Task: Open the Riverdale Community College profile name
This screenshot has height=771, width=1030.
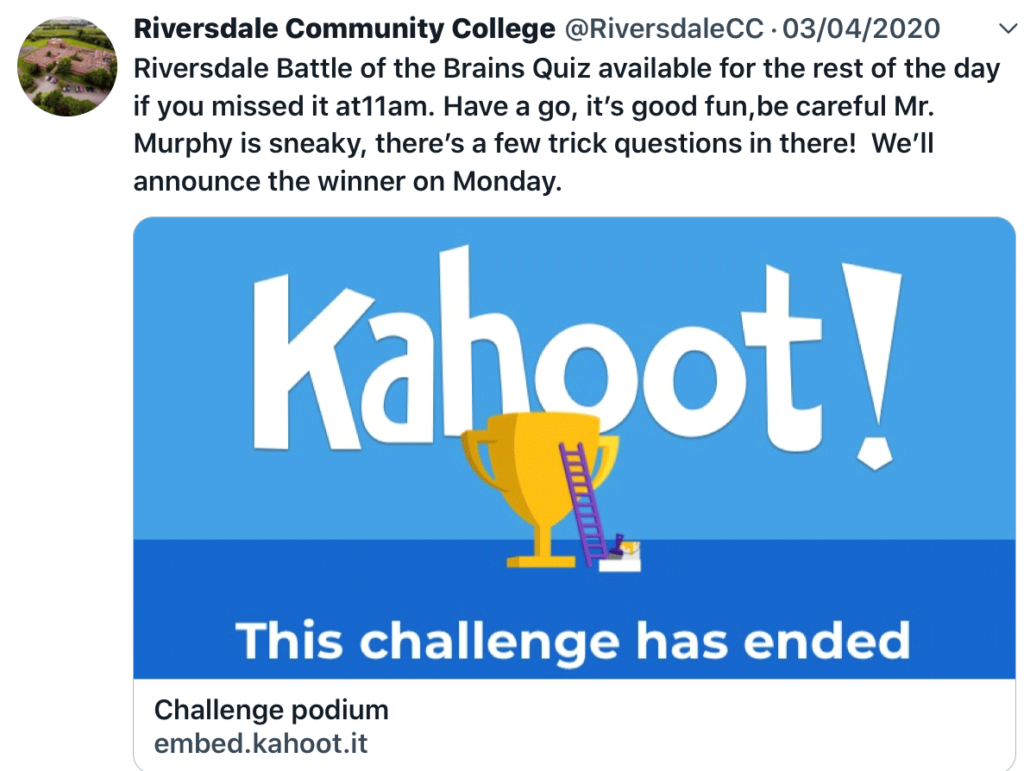Action: point(344,29)
